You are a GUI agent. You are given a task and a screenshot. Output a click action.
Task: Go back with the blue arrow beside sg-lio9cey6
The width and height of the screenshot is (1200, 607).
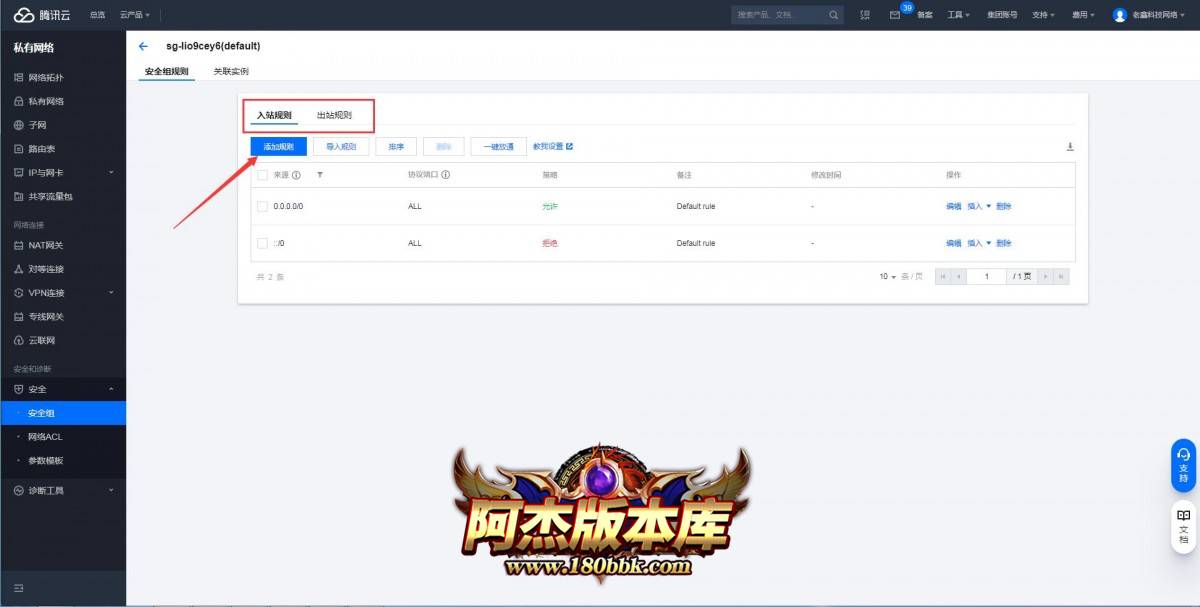pos(144,46)
